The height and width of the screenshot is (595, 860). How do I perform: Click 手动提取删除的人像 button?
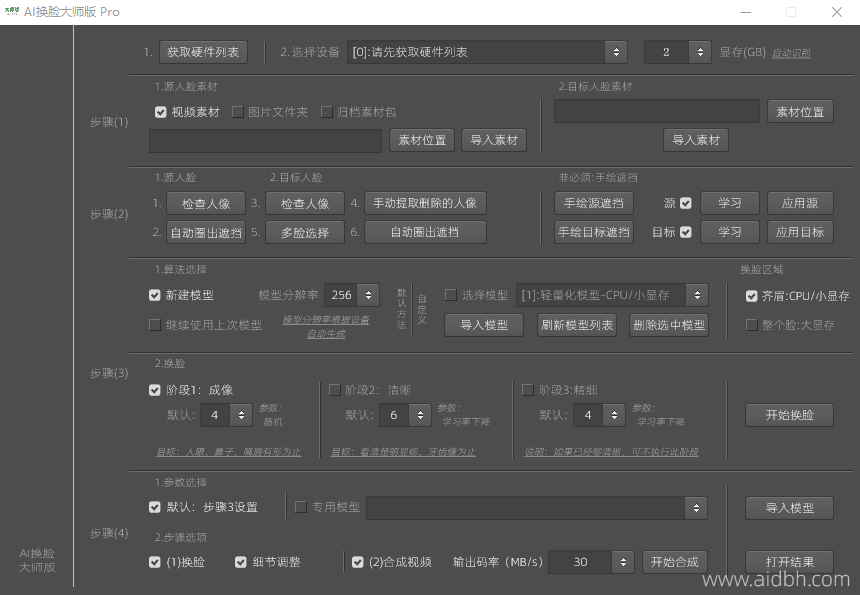coord(425,203)
